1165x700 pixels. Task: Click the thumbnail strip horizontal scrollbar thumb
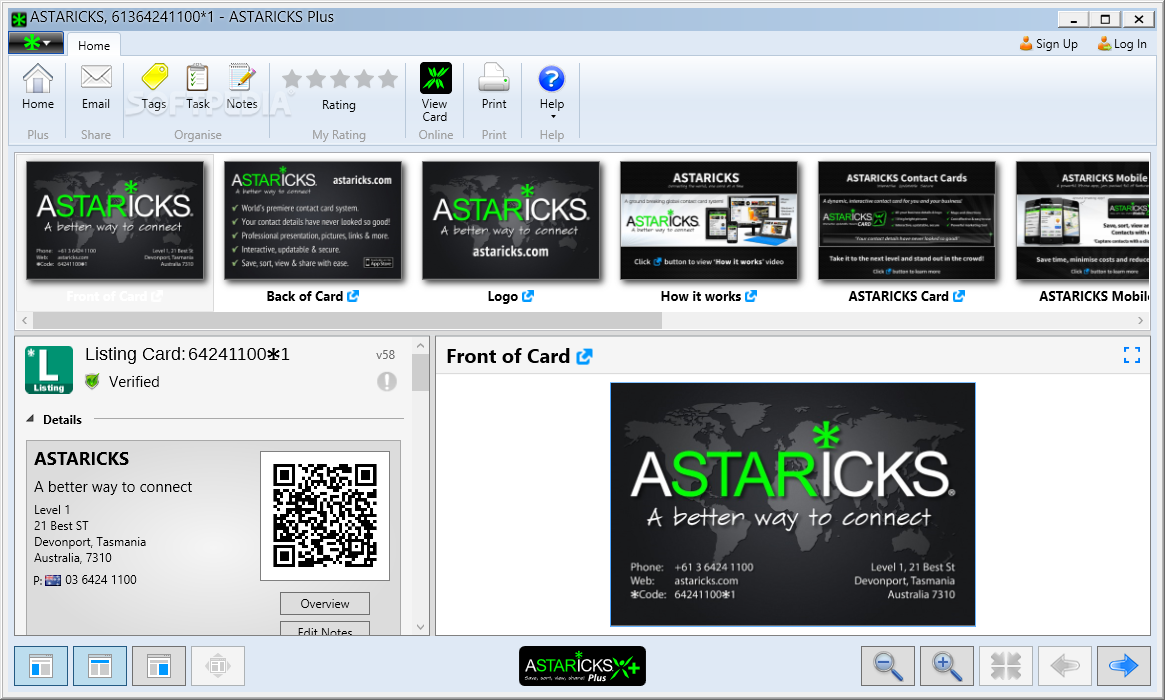pyautogui.click(x=347, y=320)
